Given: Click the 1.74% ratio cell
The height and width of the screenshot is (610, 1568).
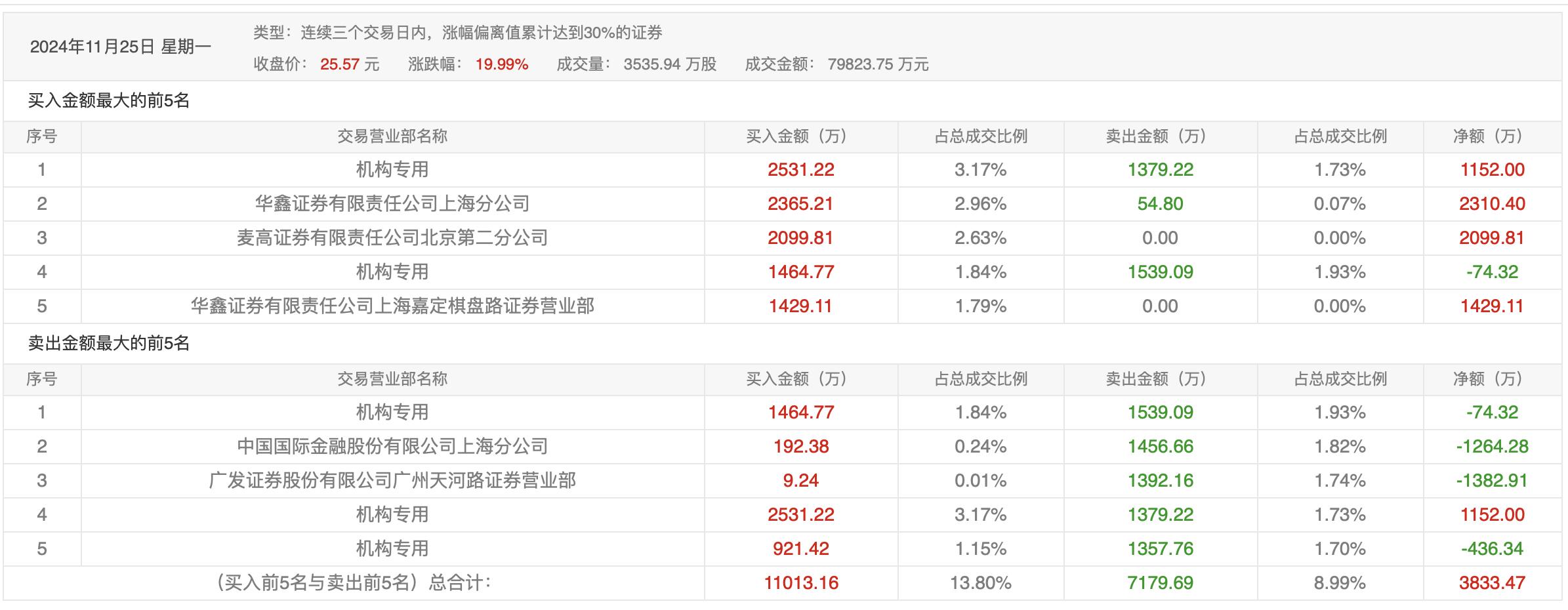Looking at the screenshot, I should (x=1340, y=481).
